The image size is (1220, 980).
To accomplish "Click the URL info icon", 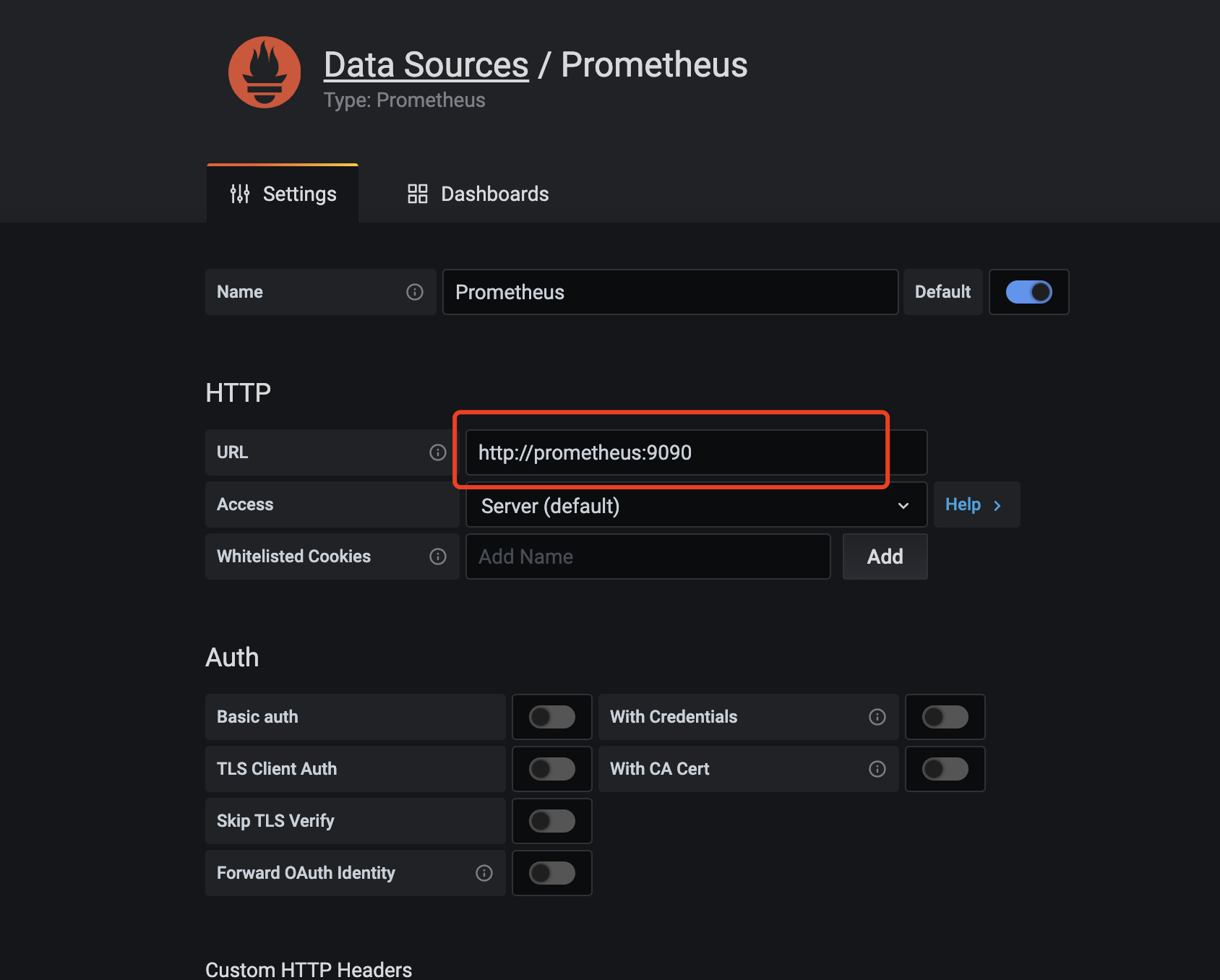I will 438,452.
